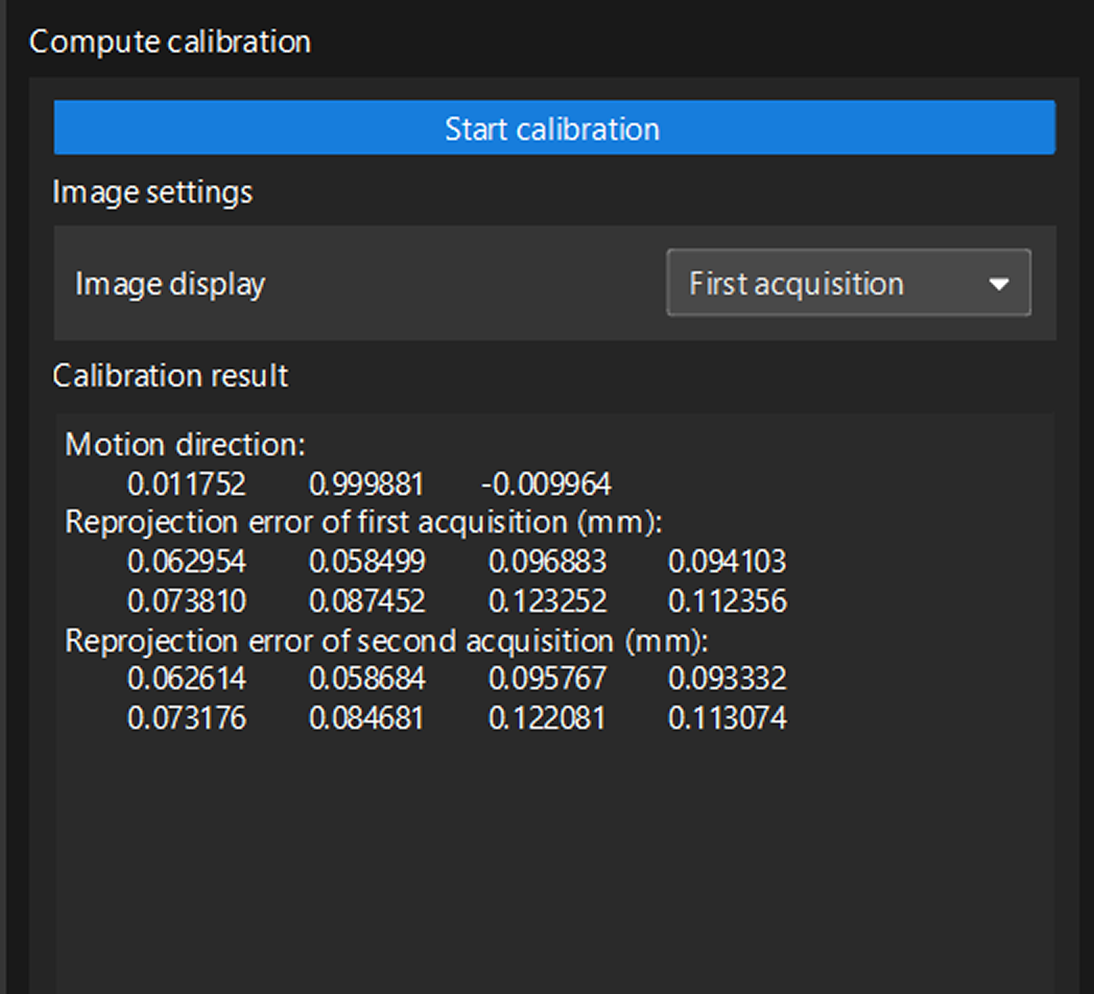Click second acquisition error value 0.062614

pos(186,680)
